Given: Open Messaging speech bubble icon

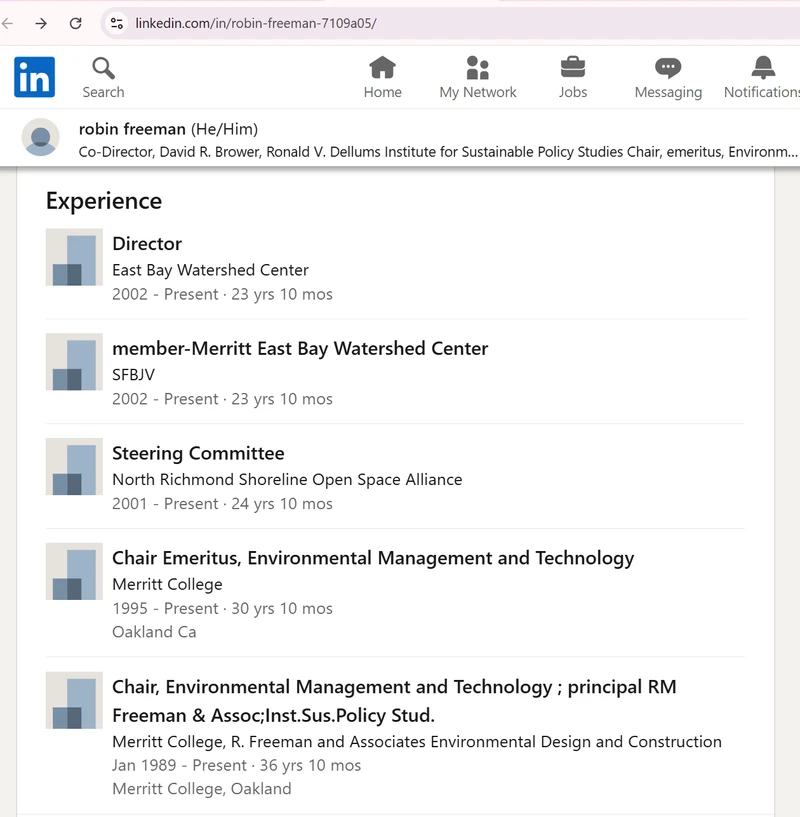Looking at the screenshot, I should pyautogui.click(x=668, y=68).
